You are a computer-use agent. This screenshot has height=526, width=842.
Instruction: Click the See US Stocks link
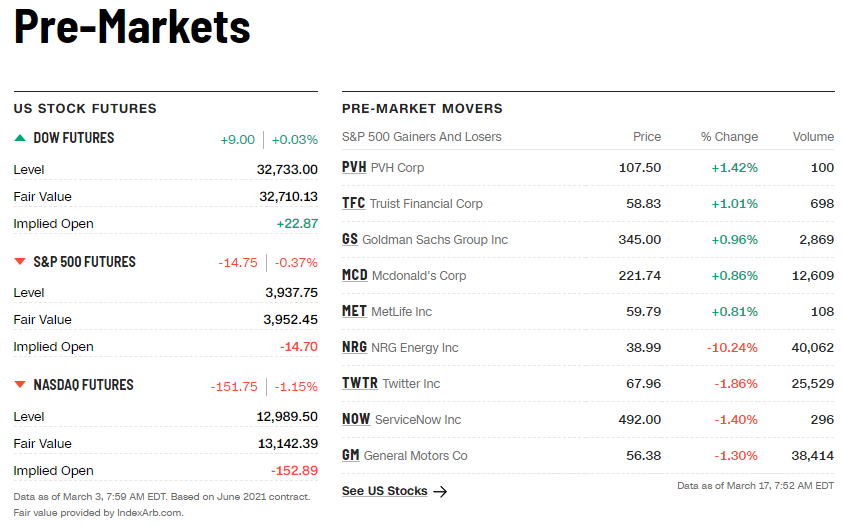click(x=384, y=491)
